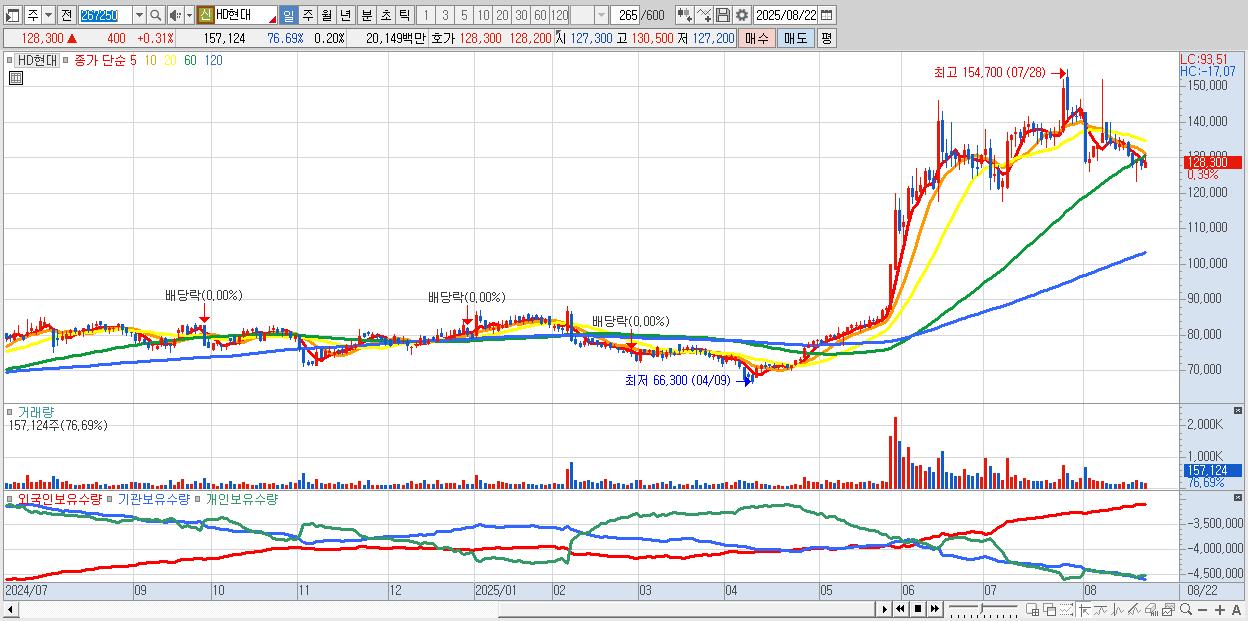This screenshot has height=621, width=1248.
Task: Click the stop replay button
Action: (x=918, y=609)
